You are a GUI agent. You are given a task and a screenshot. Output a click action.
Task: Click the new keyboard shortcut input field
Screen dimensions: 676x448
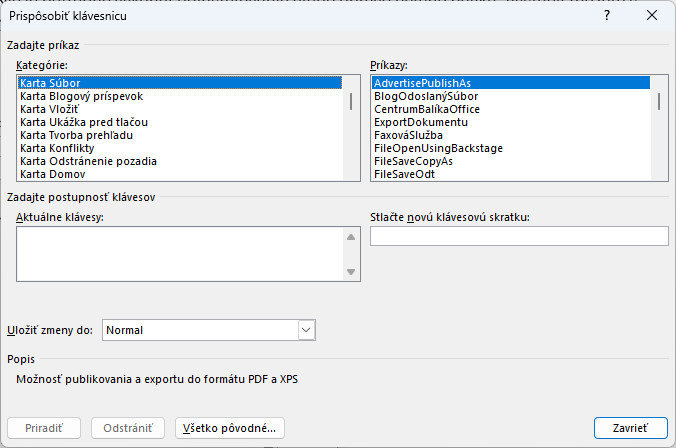pos(519,236)
